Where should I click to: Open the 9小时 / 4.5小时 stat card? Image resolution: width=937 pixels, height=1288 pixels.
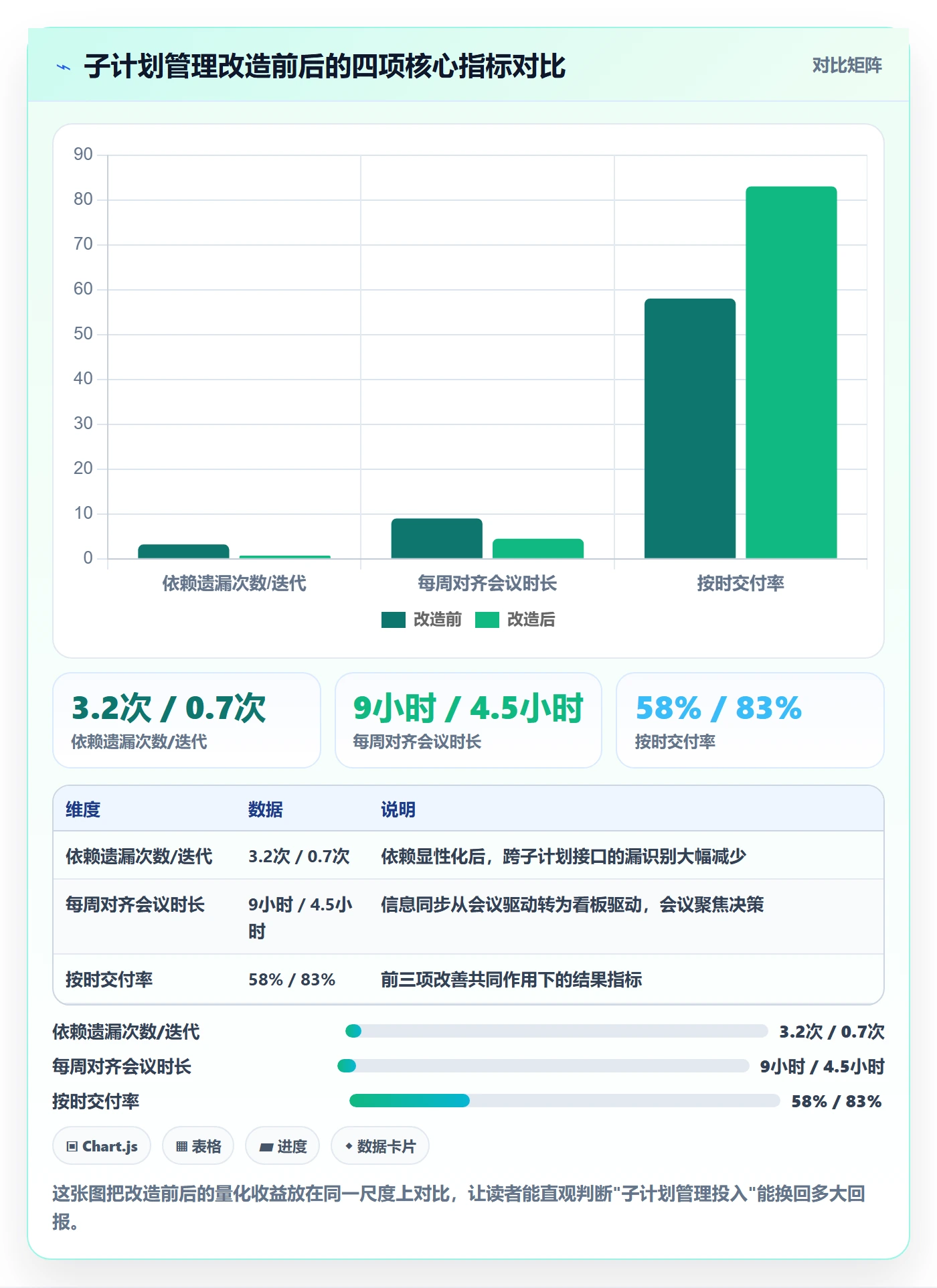pos(468,720)
